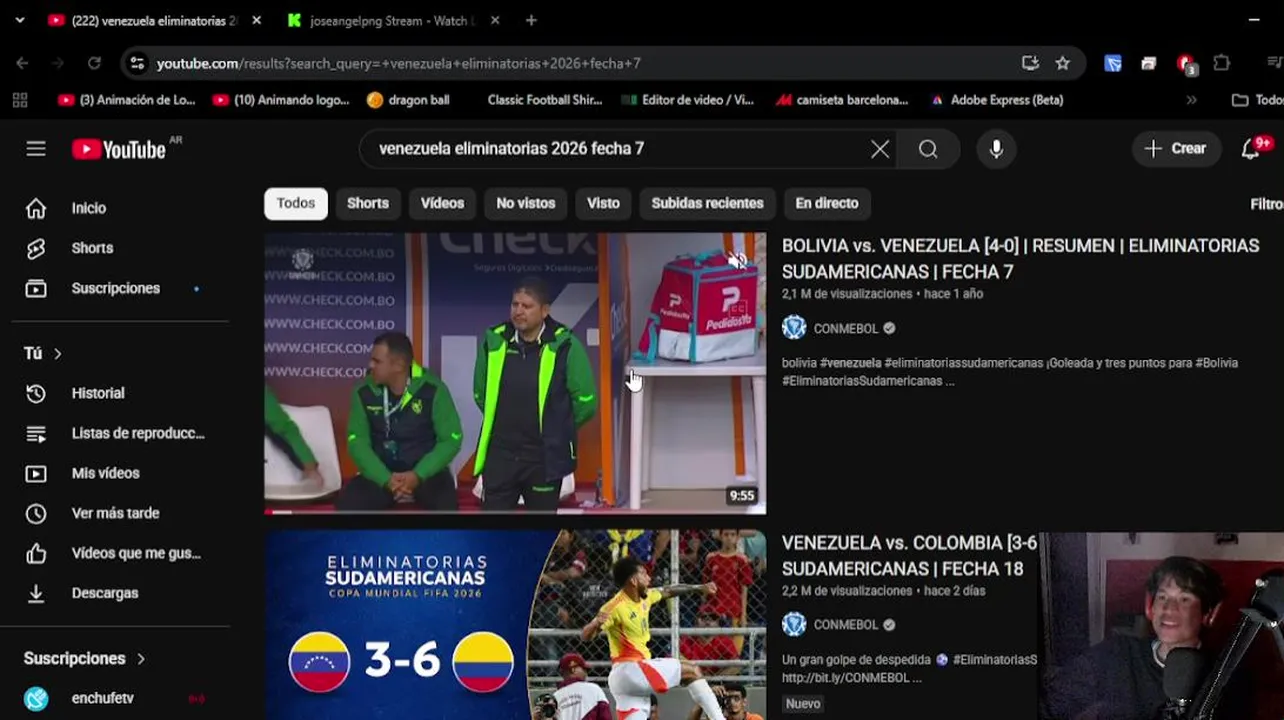Click CONMEBOL avatar of Bolivia video

794,327
